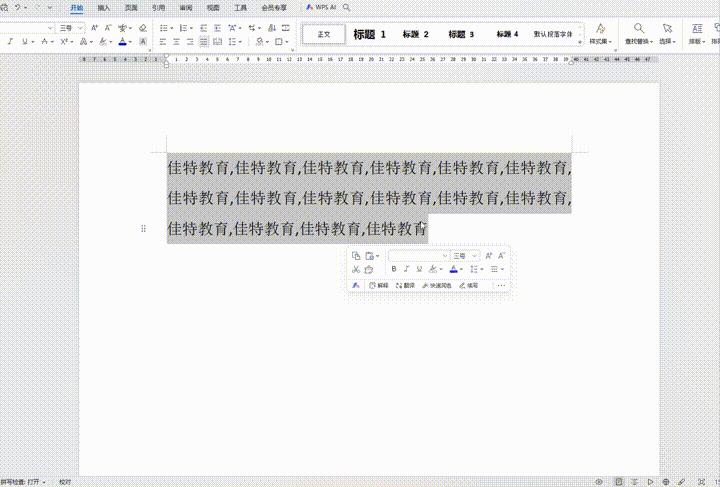720x487 pixels.
Task: Click the distributed alignment icon
Action: (218, 42)
